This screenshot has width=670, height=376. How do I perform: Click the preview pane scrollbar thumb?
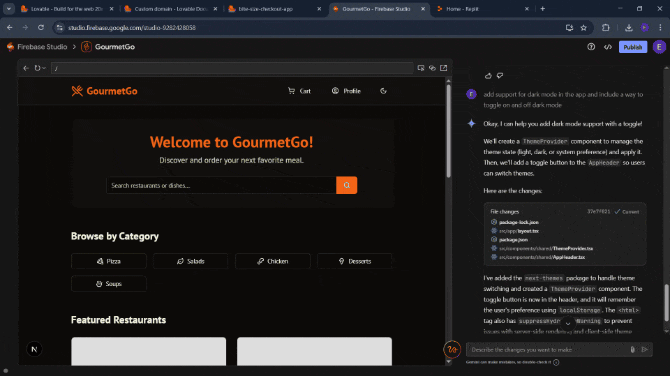tap(448, 130)
